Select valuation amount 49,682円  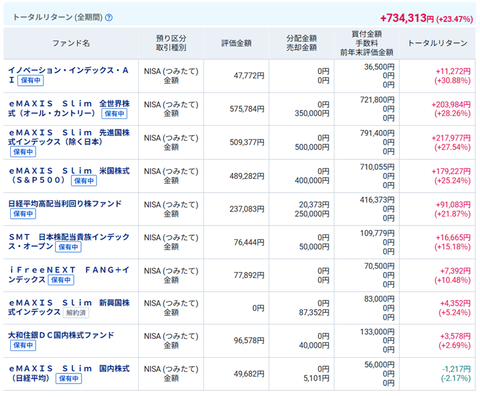249,374
